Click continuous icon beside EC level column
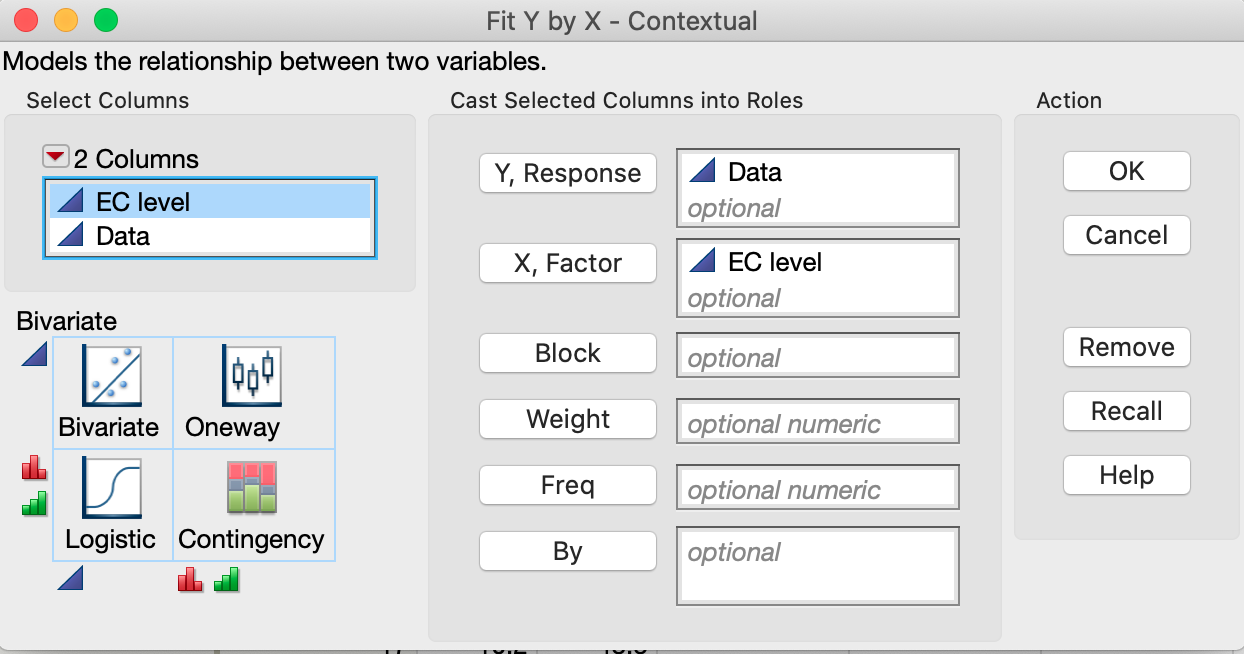This screenshot has height=654, width=1244. 69,202
